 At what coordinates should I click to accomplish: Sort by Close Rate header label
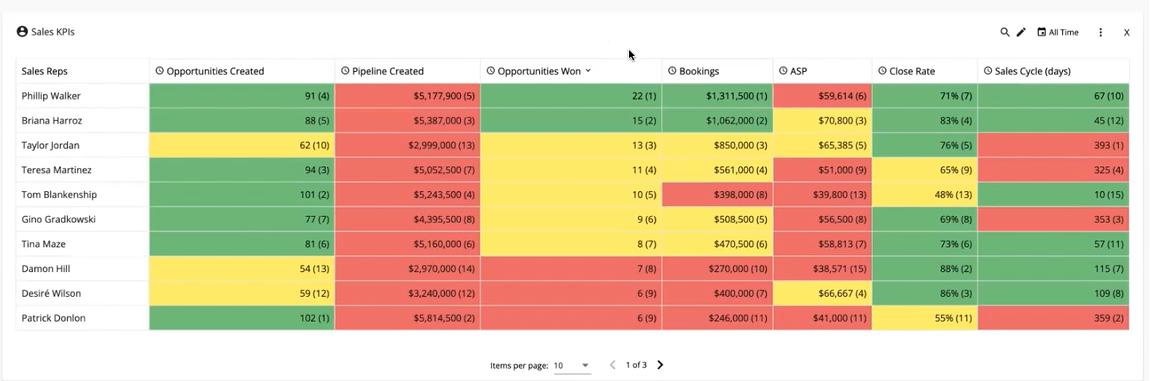[x=912, y=72]
